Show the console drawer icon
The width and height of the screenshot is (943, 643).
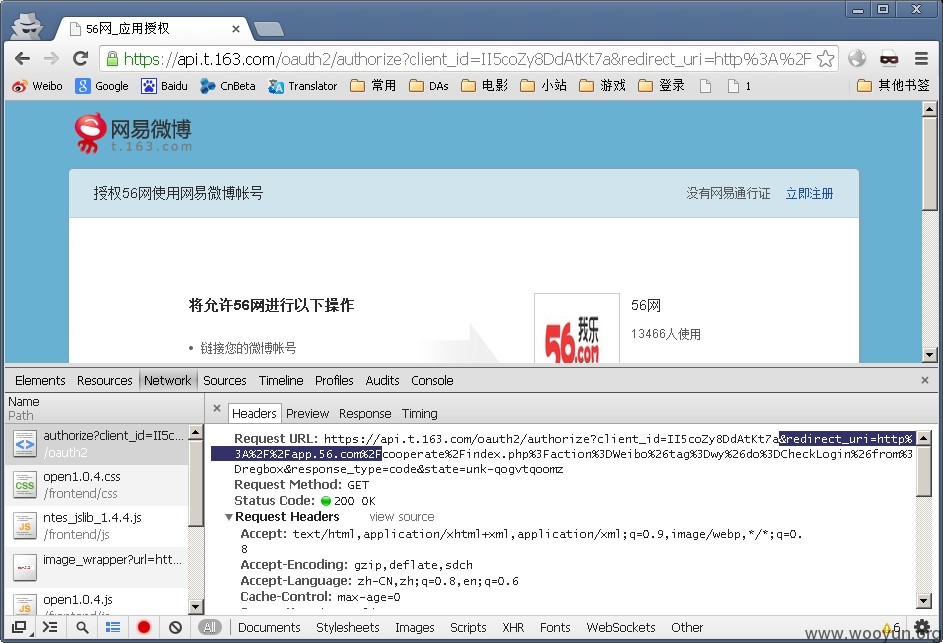pyautogui.click(x=50, y=627)
